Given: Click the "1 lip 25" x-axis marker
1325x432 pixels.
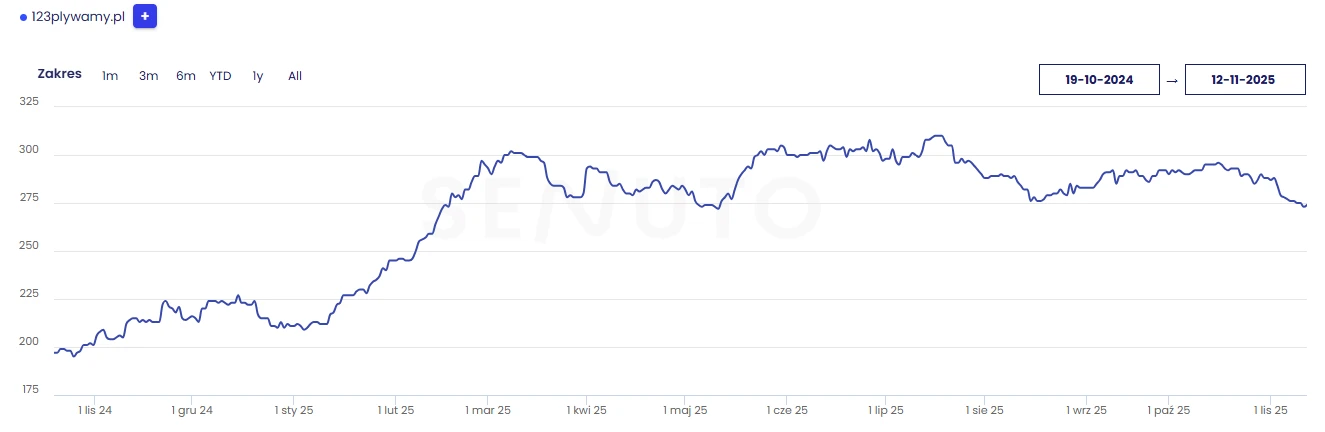Looking at the screenshot, I should point(884,410).
